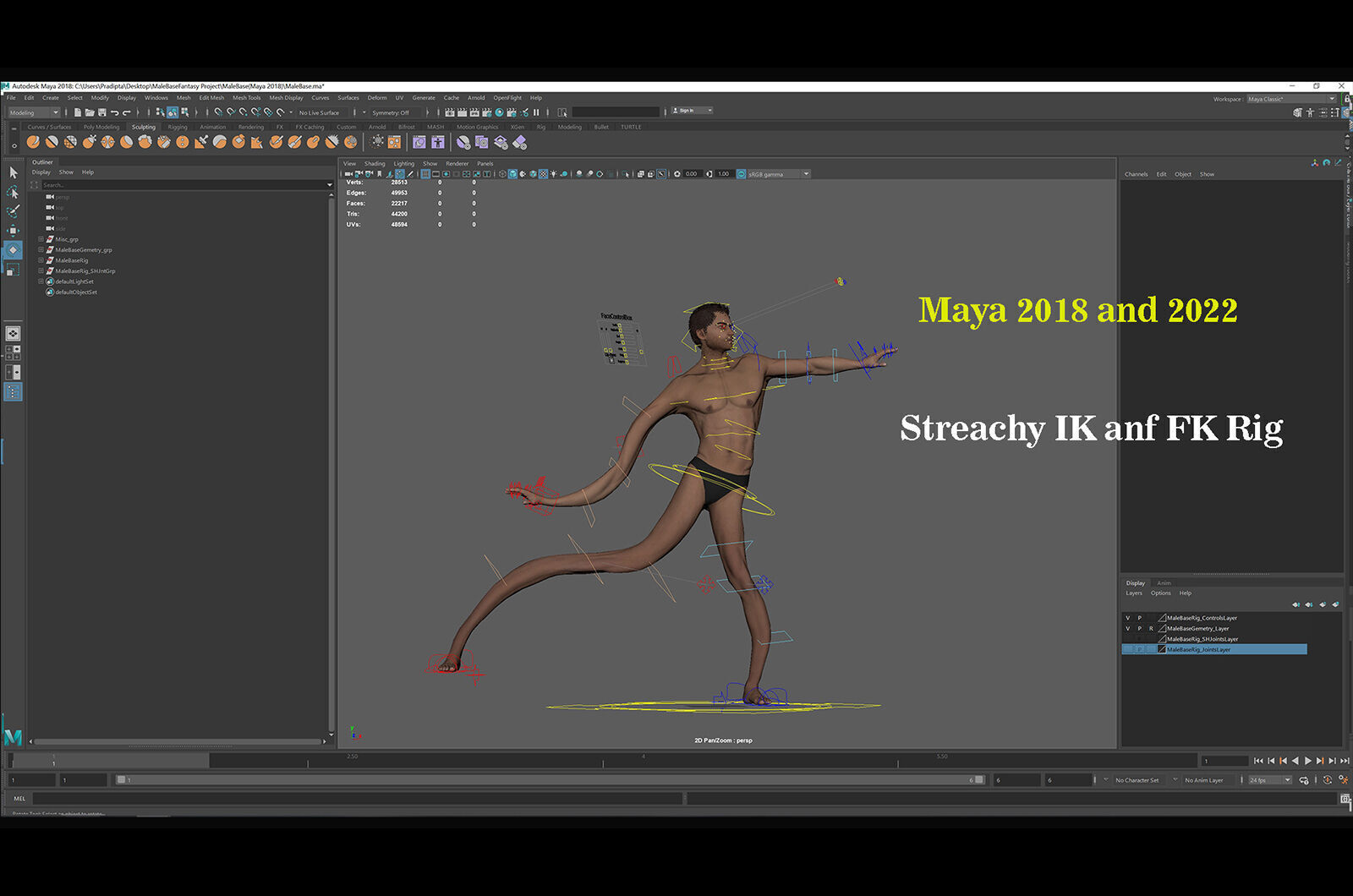1353x896 pixels.
Task: Toggle visibility V of MaleBaseGemetry_Layer
Action: (1128, 629)
